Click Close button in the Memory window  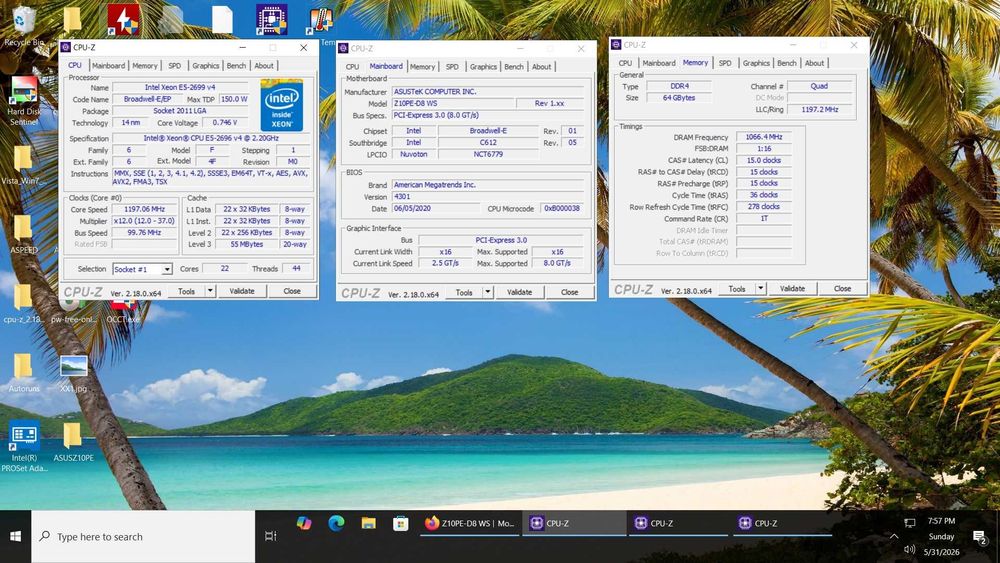click(x=842, y=289)
